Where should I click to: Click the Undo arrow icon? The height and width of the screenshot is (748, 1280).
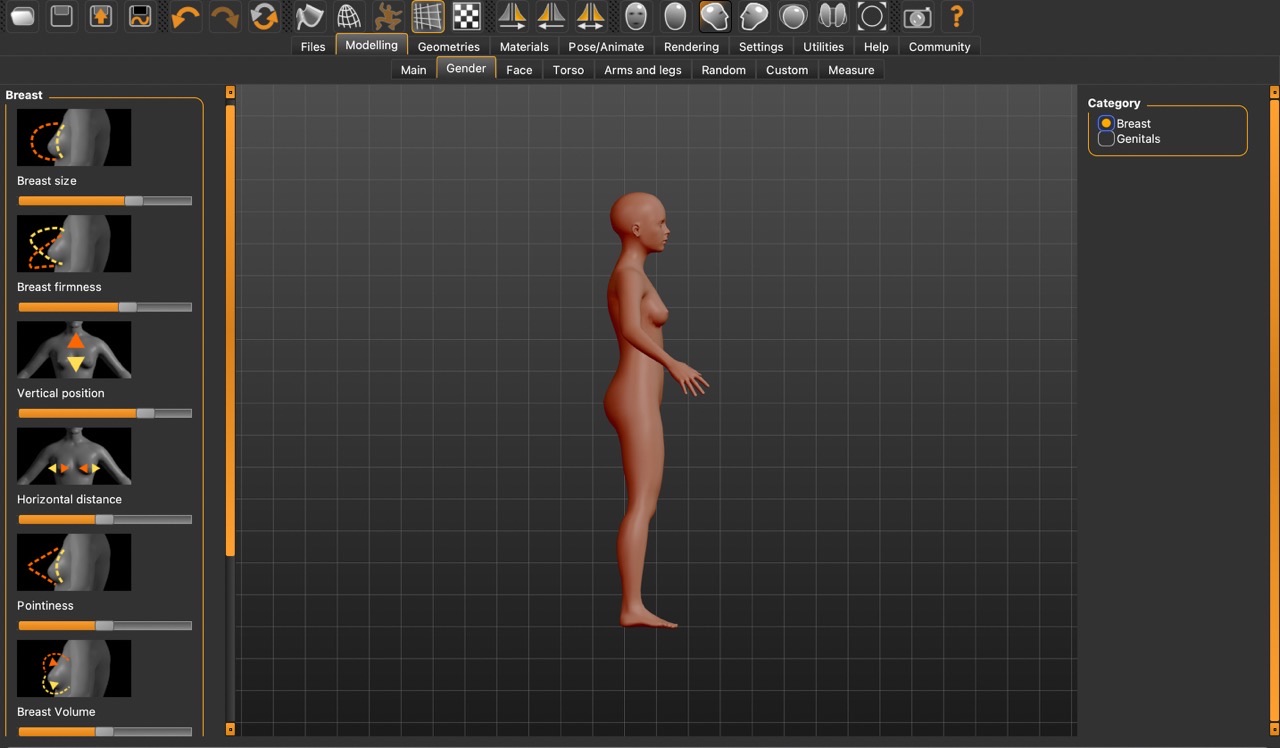pyautogui.click(x=185, y=16)
